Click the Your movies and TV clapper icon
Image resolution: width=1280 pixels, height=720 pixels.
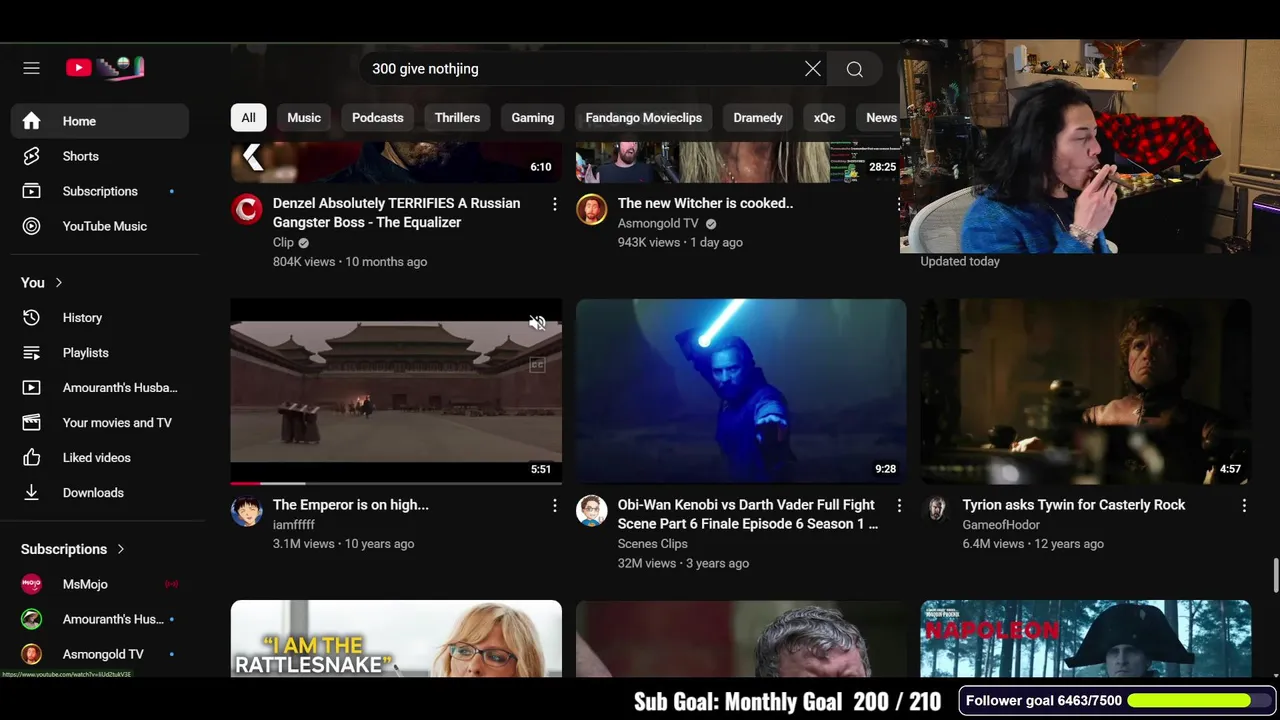31,423
